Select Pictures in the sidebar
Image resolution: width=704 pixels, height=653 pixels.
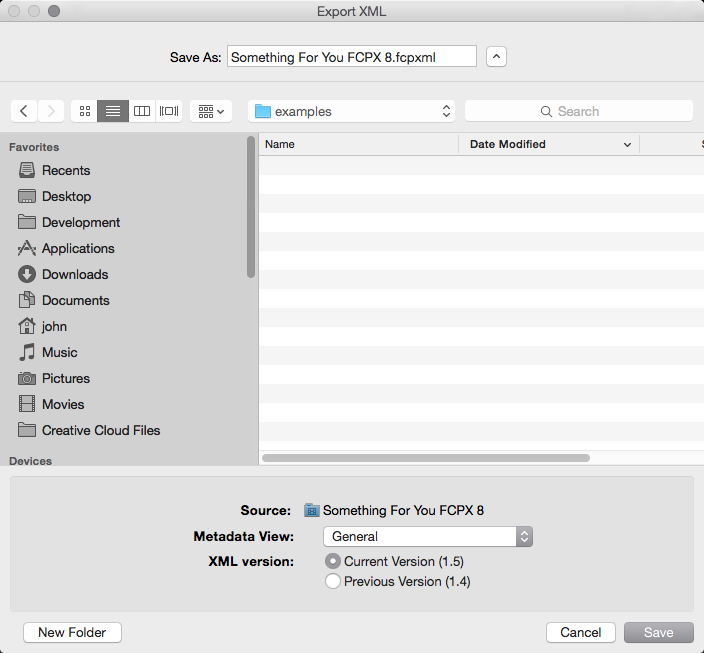coord(66,378)
